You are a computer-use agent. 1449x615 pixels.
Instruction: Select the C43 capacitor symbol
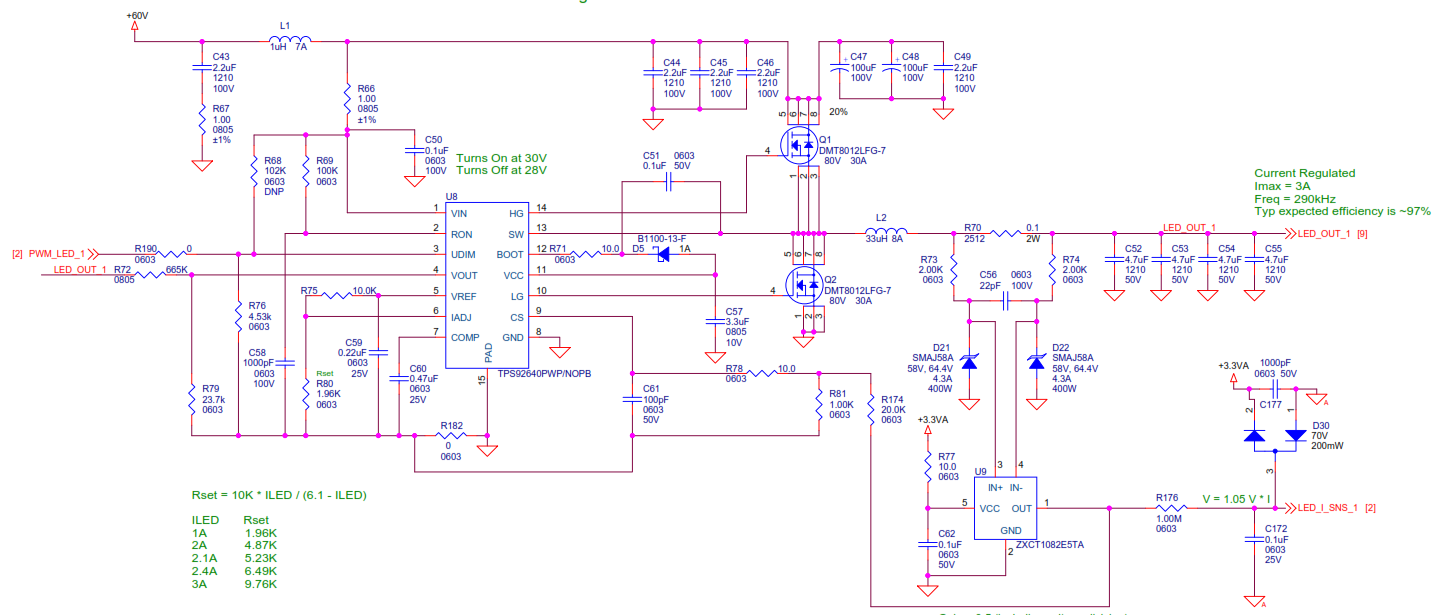(x=201, y=67)
